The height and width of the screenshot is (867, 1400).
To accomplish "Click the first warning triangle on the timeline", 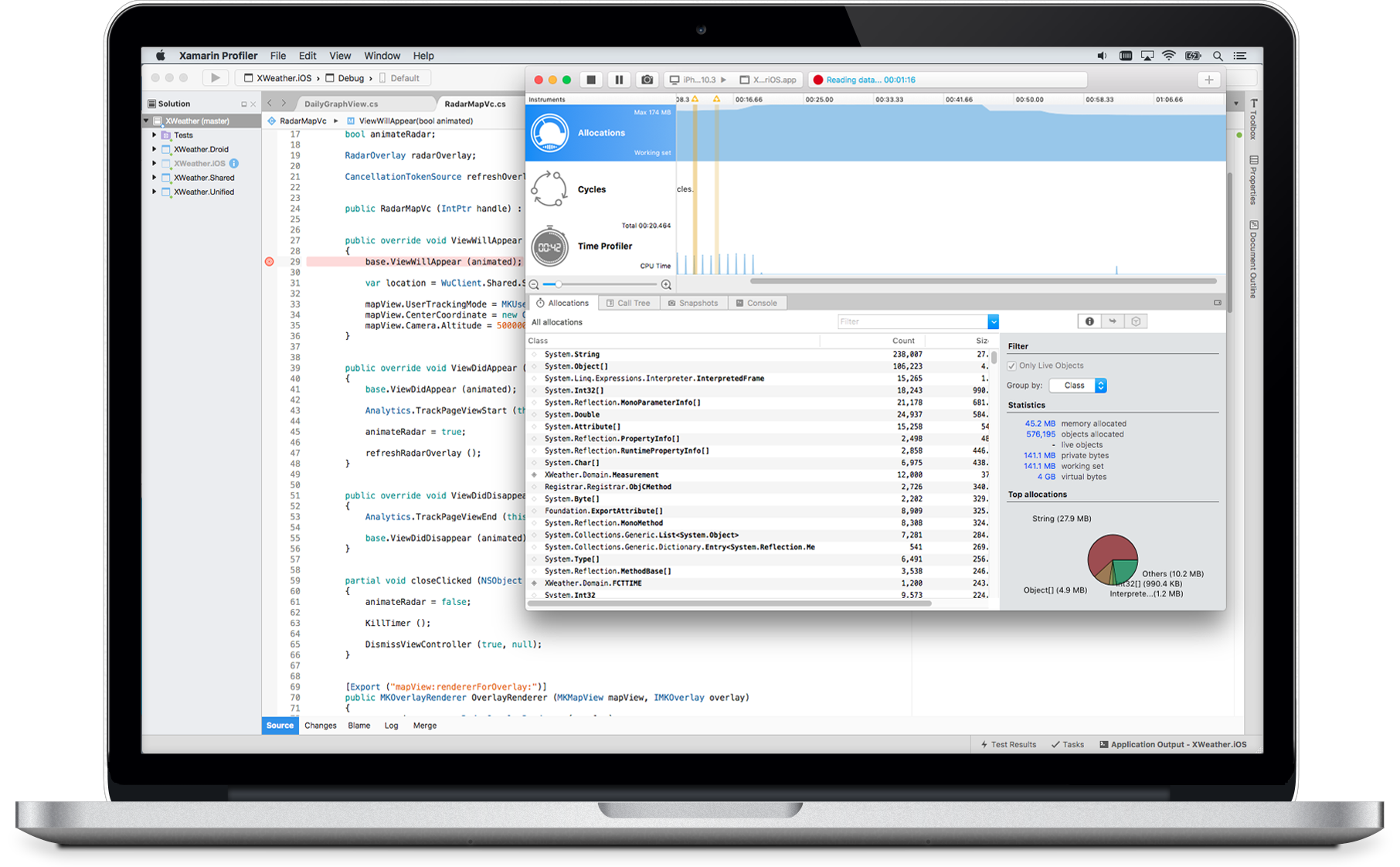I will [x=695, y=99].
